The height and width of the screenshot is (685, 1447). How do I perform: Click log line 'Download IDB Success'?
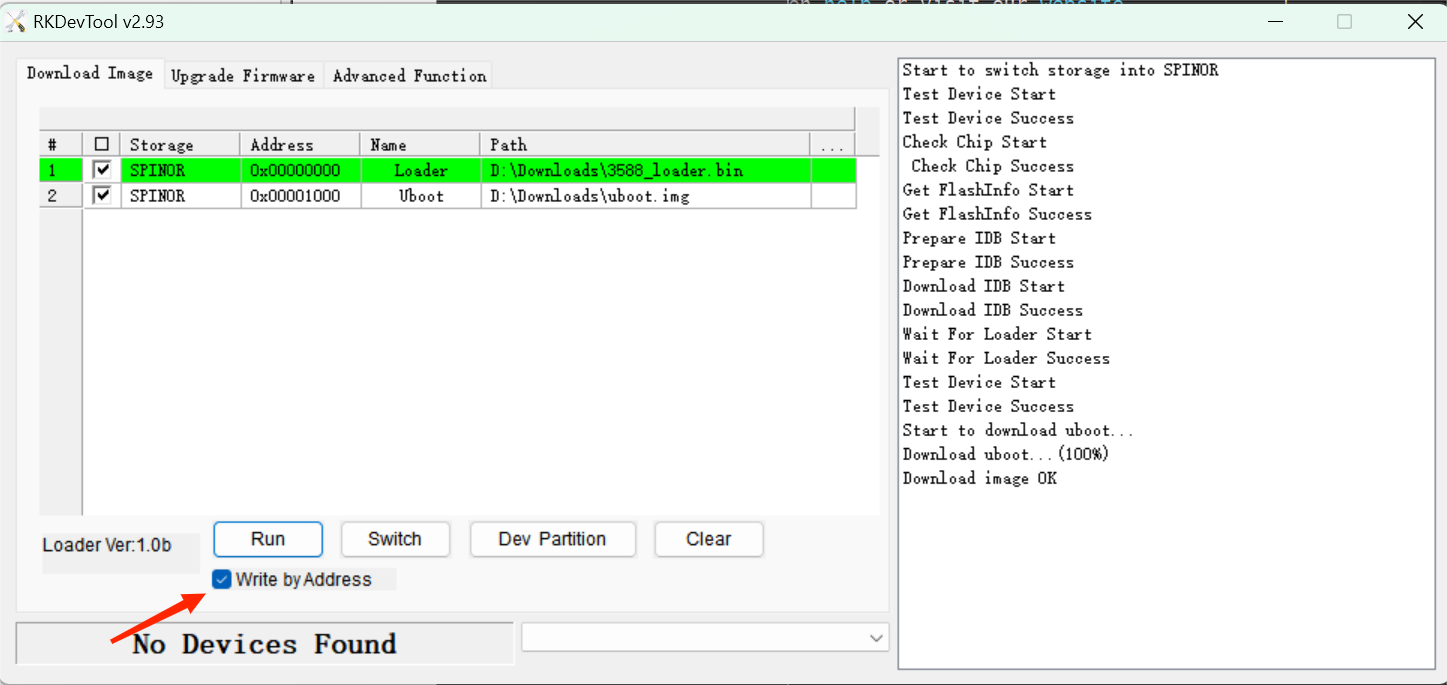(992, 310)
